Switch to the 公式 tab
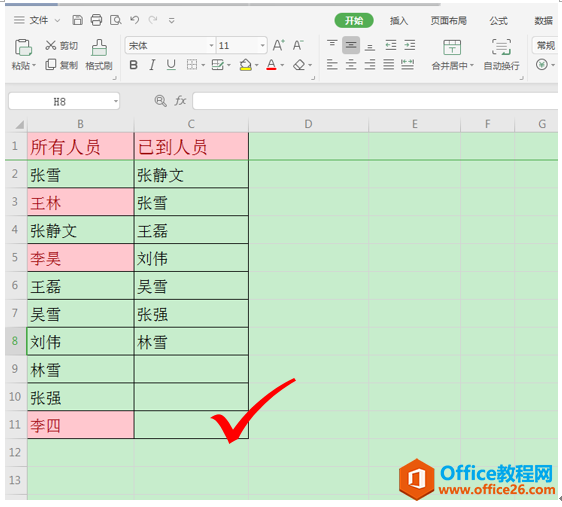This screenshot has width=562, height=507. pos(499,21)
